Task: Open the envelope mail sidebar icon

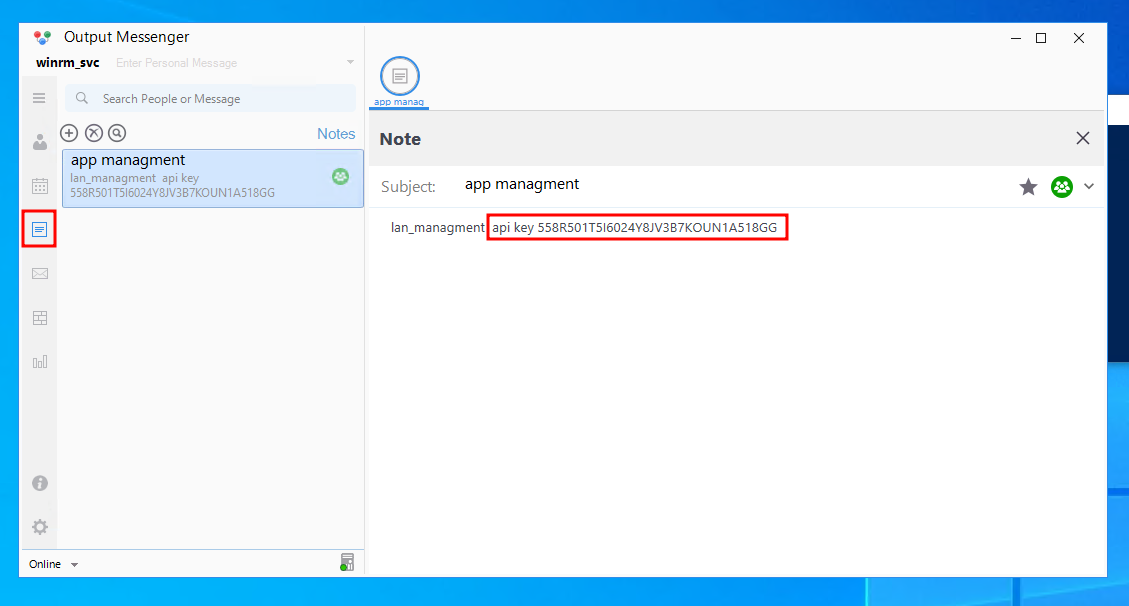Action: [x=40, y=273]
